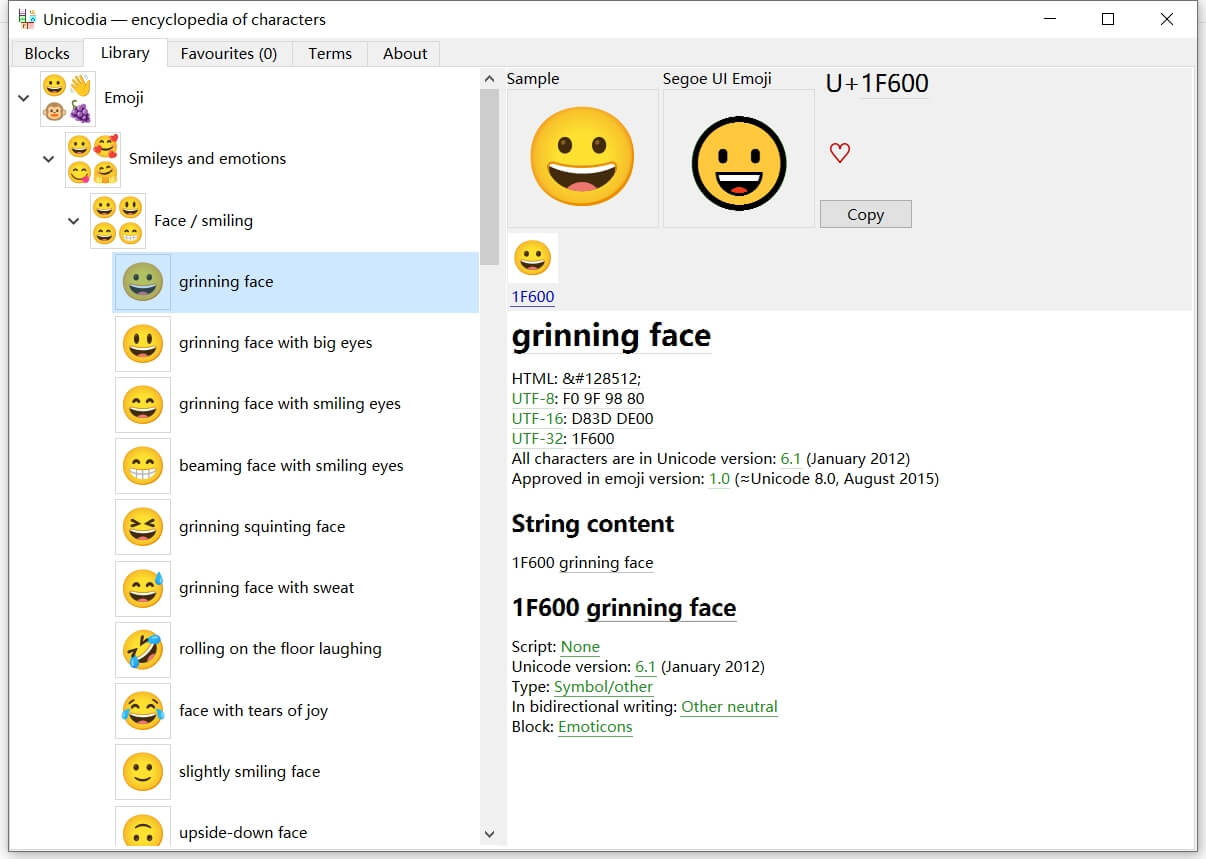
Task: Open the Terms tab
Action: click(330, 54)
